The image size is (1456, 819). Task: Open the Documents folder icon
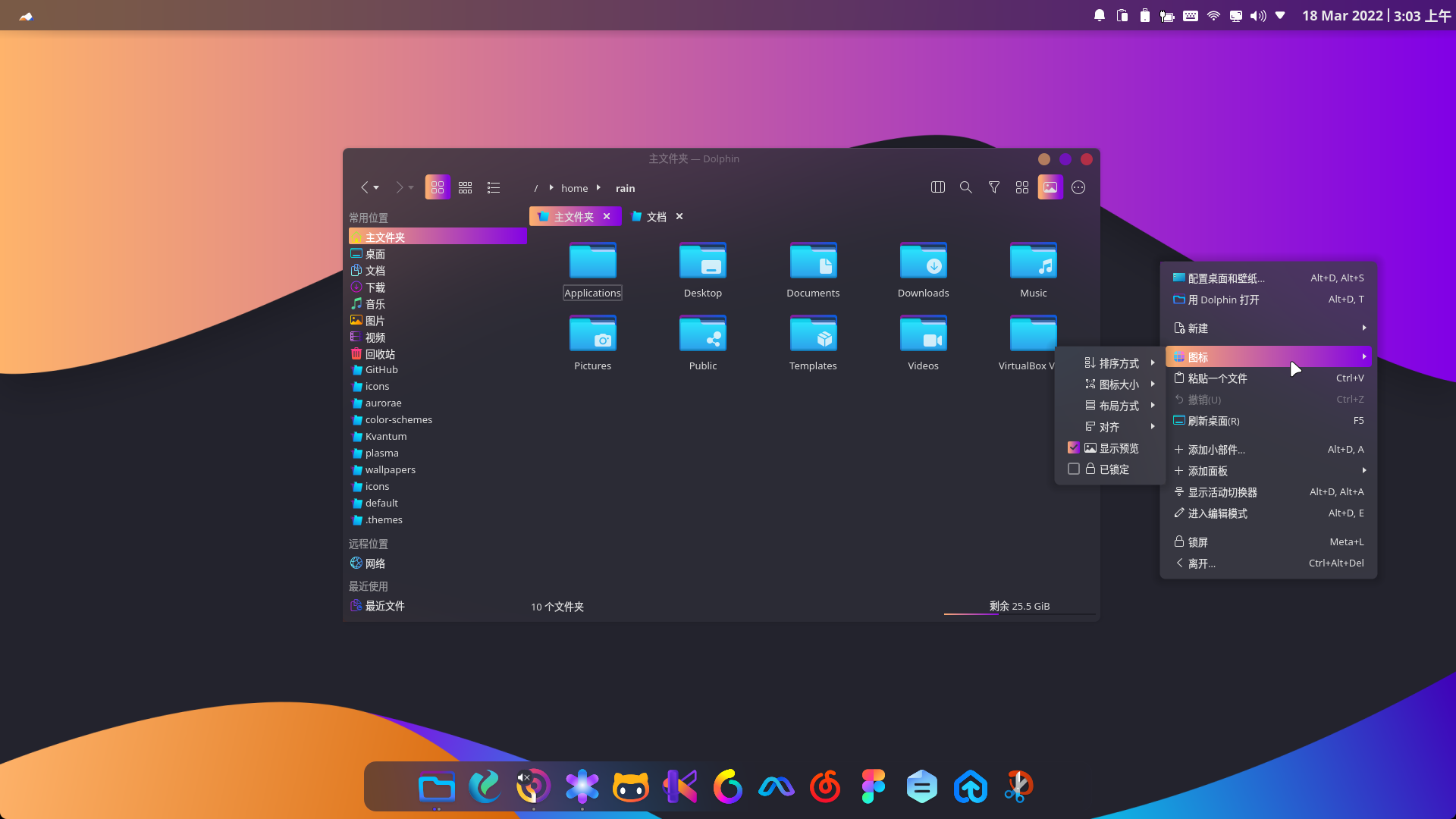[x=813, y=262]
